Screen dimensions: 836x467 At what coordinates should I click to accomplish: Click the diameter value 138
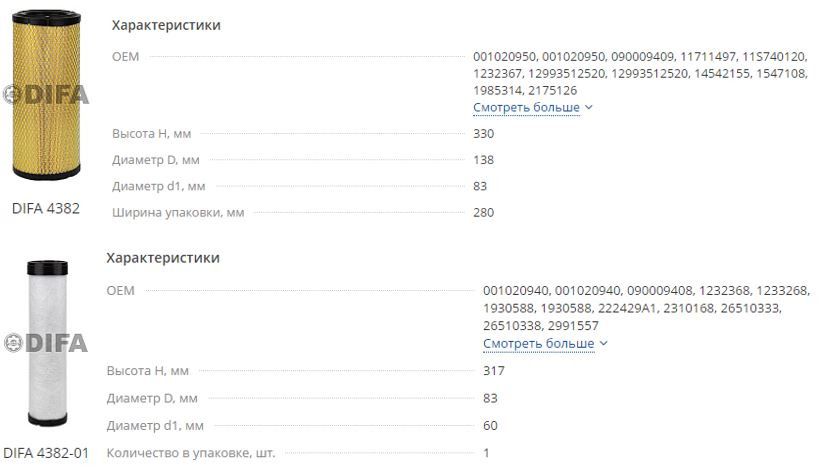(484, 160)
